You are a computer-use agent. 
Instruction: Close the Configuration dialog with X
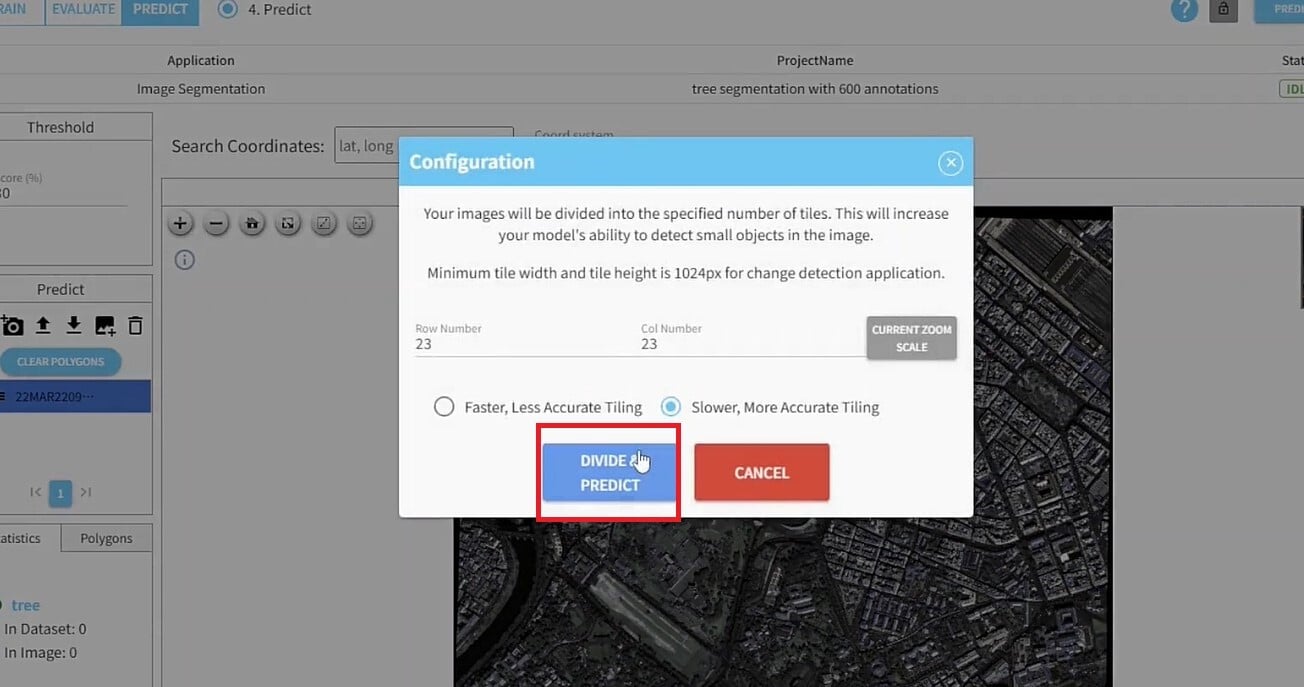pos(951,162)
